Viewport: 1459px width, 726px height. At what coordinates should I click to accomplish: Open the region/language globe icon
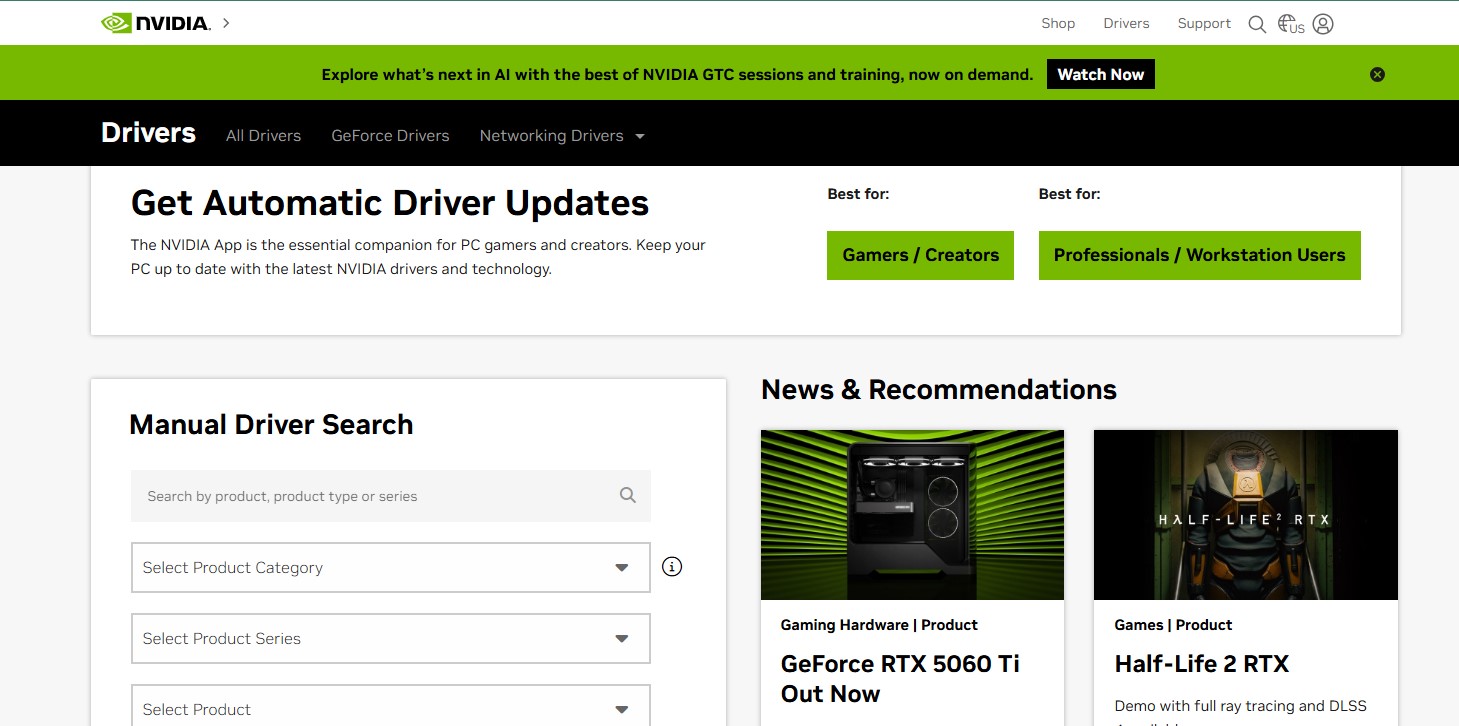(x=1288, y=23)
